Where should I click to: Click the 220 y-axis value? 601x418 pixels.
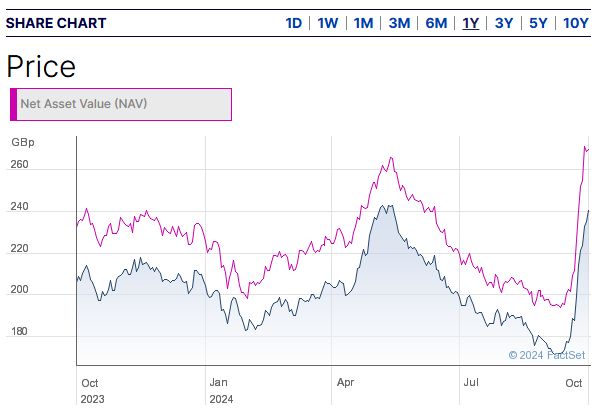pyautogui.click(x=20, y=249)
